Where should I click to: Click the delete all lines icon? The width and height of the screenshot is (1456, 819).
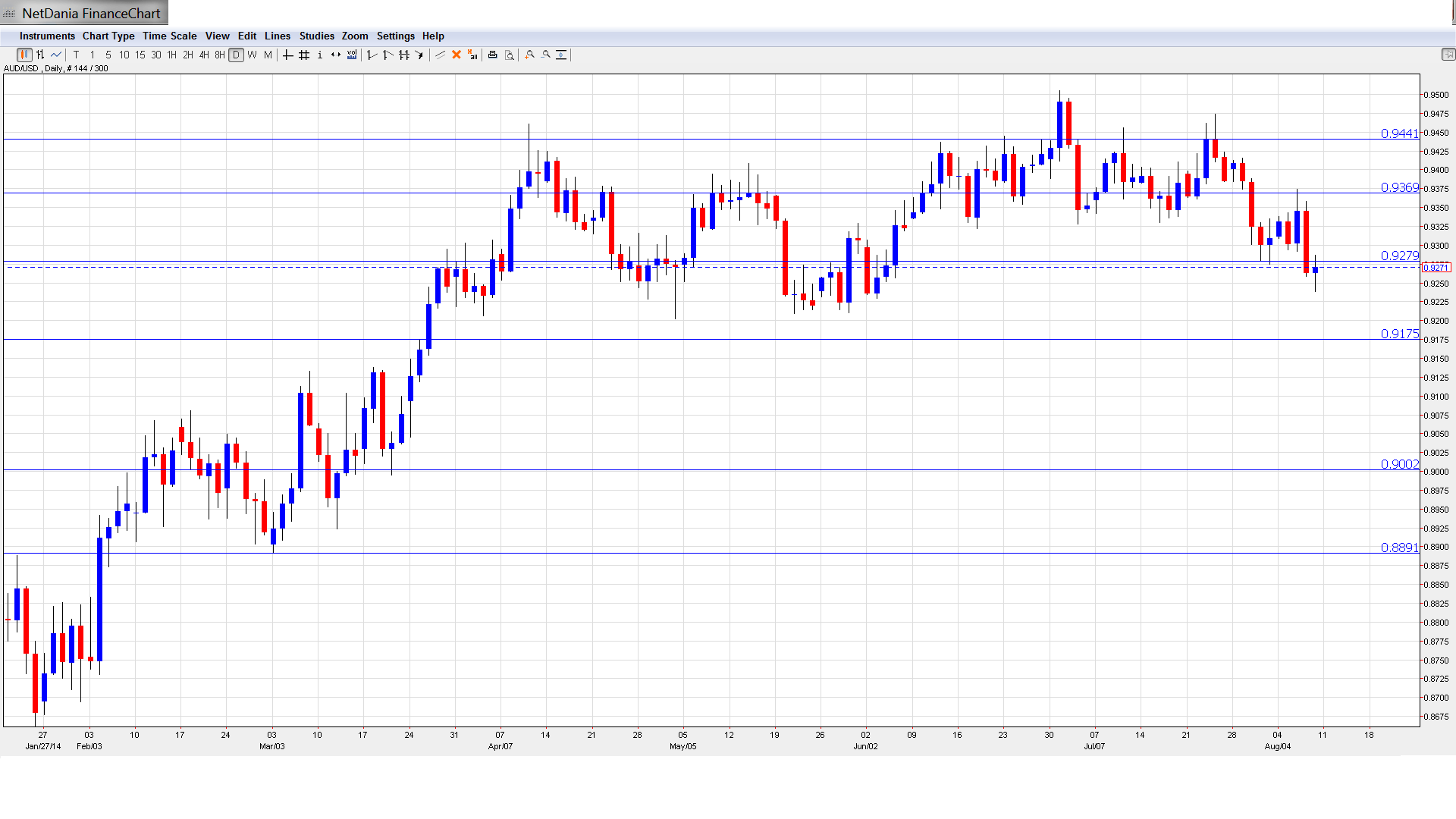(x=472, y=55)
